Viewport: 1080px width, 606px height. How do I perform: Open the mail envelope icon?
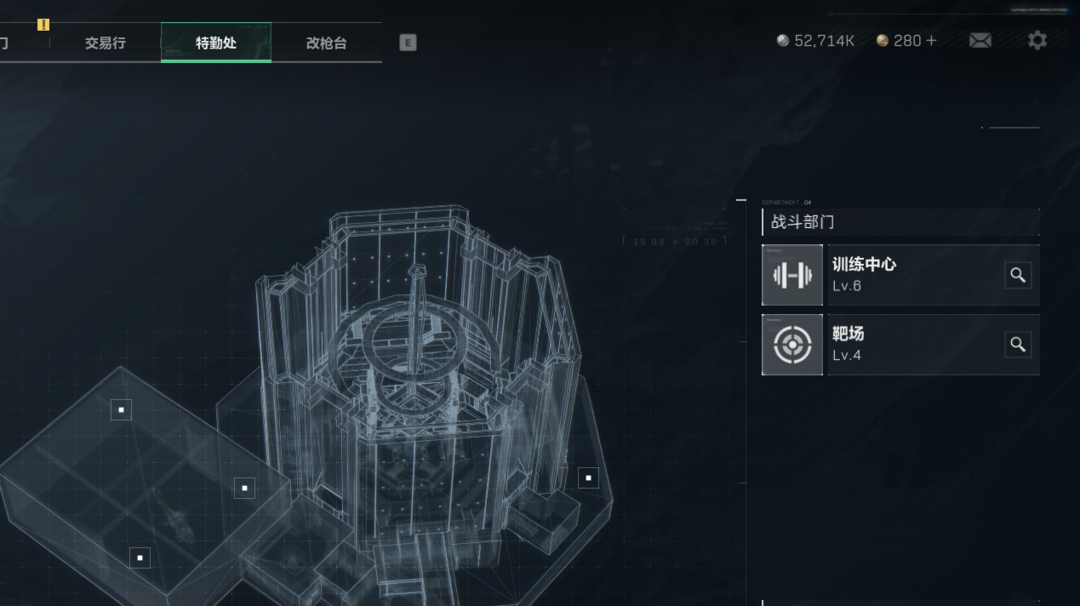pyautogui.click(x=979, y=41)
